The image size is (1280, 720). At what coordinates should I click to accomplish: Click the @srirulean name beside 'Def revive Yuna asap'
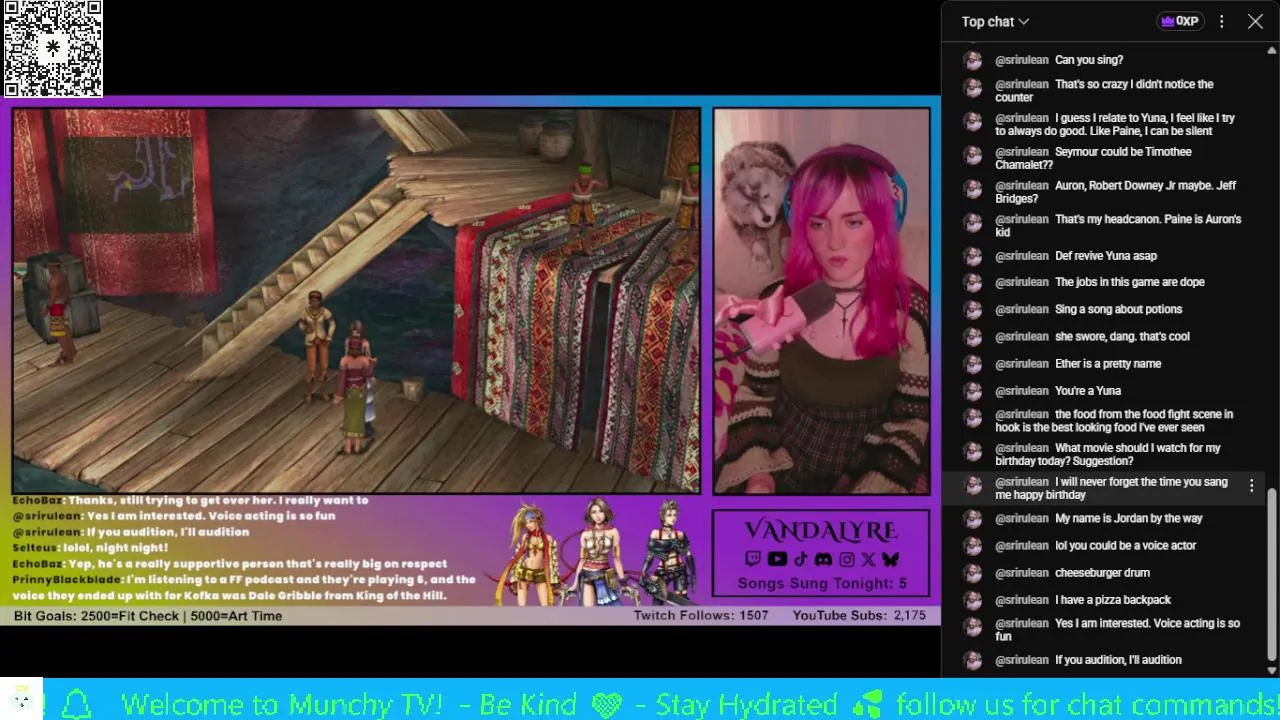[1022, 256]
